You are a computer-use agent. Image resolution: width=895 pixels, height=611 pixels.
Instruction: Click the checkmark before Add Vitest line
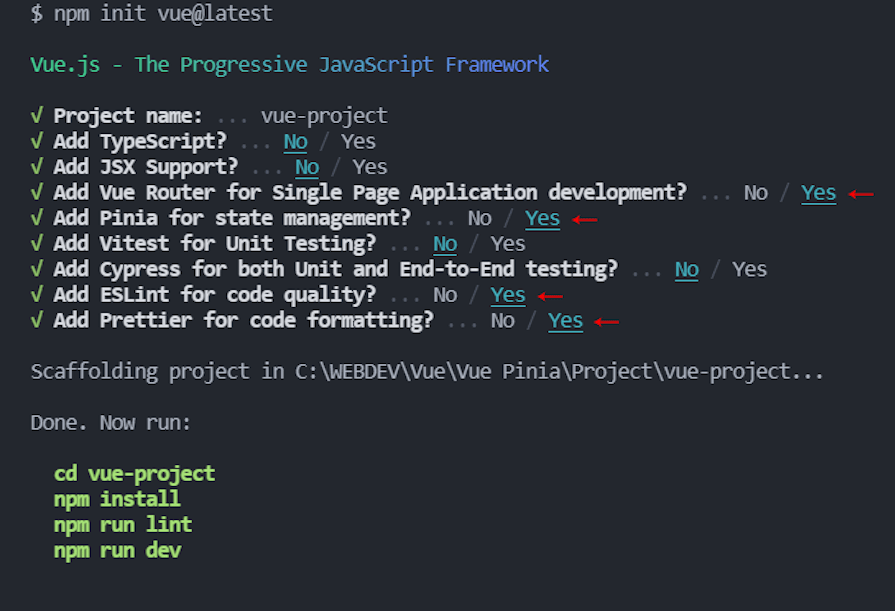click(37, 243)
